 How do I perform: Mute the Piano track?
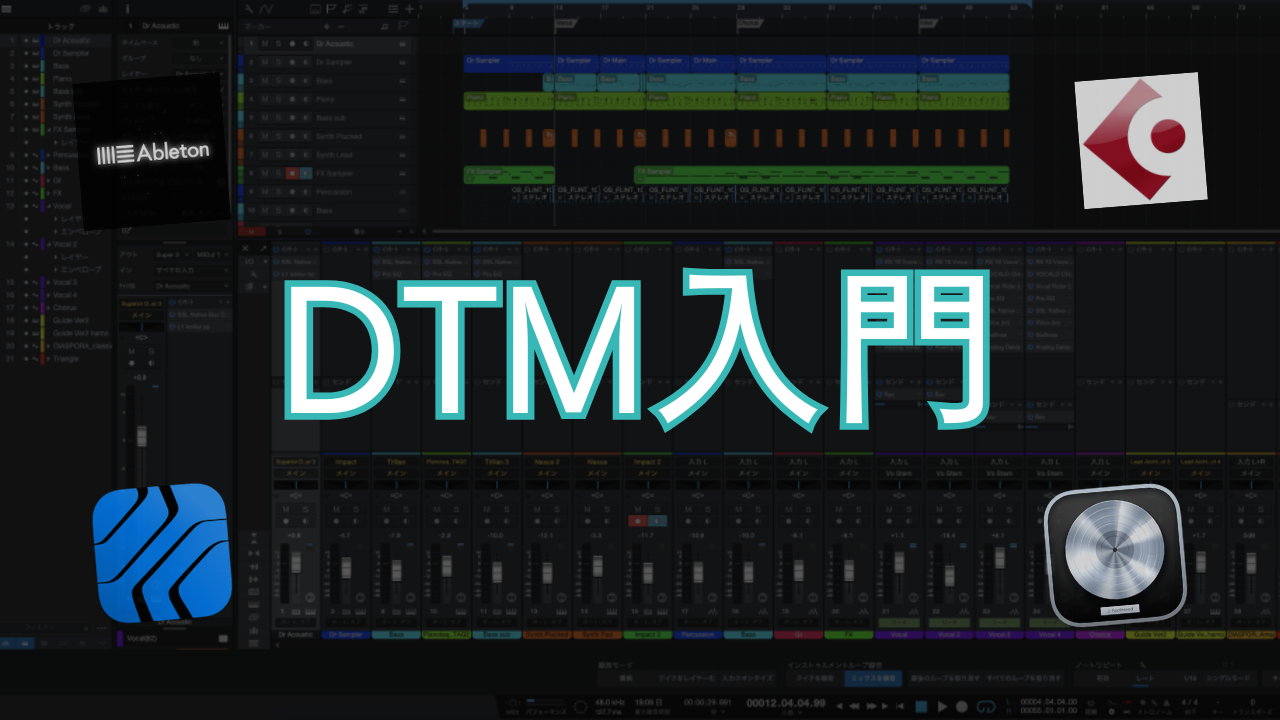264,99
